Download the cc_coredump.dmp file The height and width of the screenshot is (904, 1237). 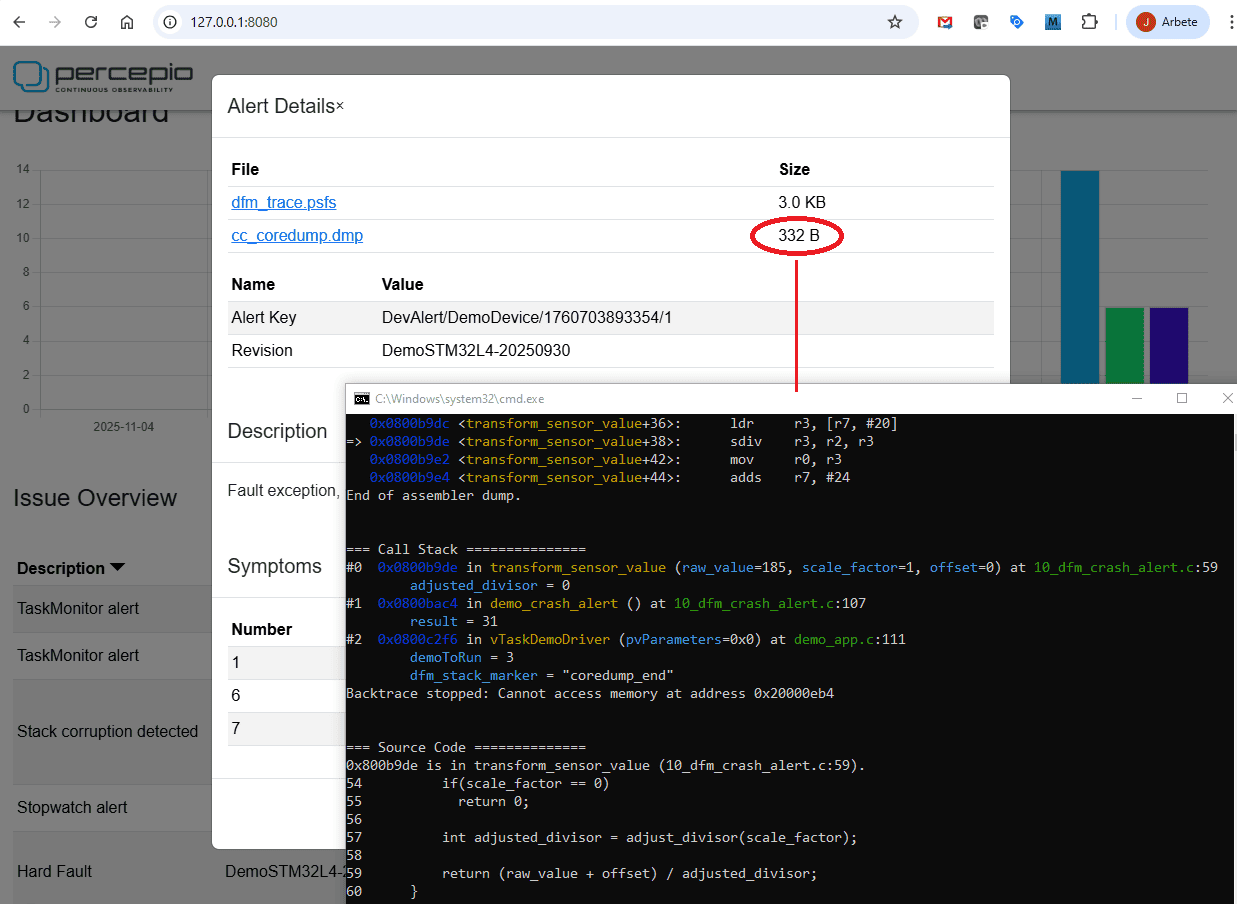point(296,236)
